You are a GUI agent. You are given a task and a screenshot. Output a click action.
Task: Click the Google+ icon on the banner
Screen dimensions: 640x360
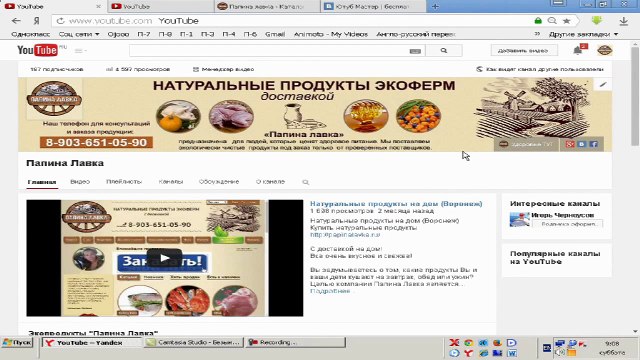[570, 144]
